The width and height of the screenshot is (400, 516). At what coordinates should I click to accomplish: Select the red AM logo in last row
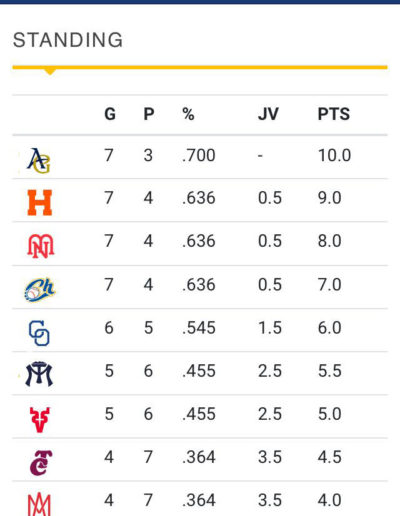tap(39, 504)
